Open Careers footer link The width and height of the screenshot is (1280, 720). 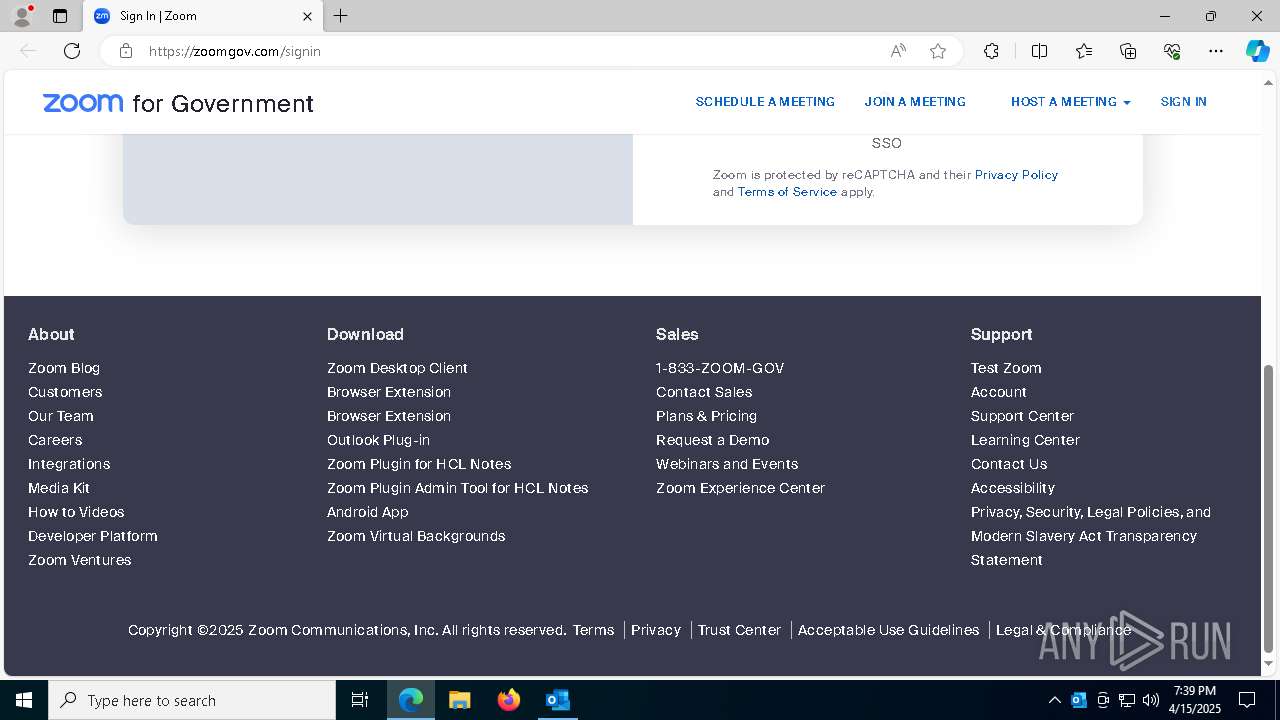pos(55,440)
